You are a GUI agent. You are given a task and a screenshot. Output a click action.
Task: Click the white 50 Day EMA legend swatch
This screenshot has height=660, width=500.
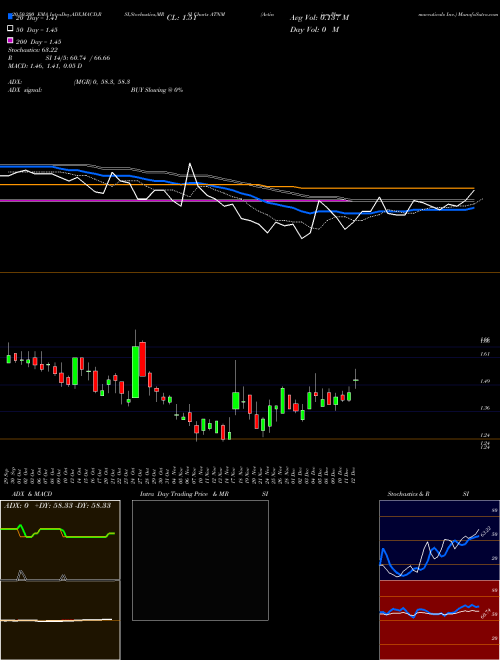[10, 29]
